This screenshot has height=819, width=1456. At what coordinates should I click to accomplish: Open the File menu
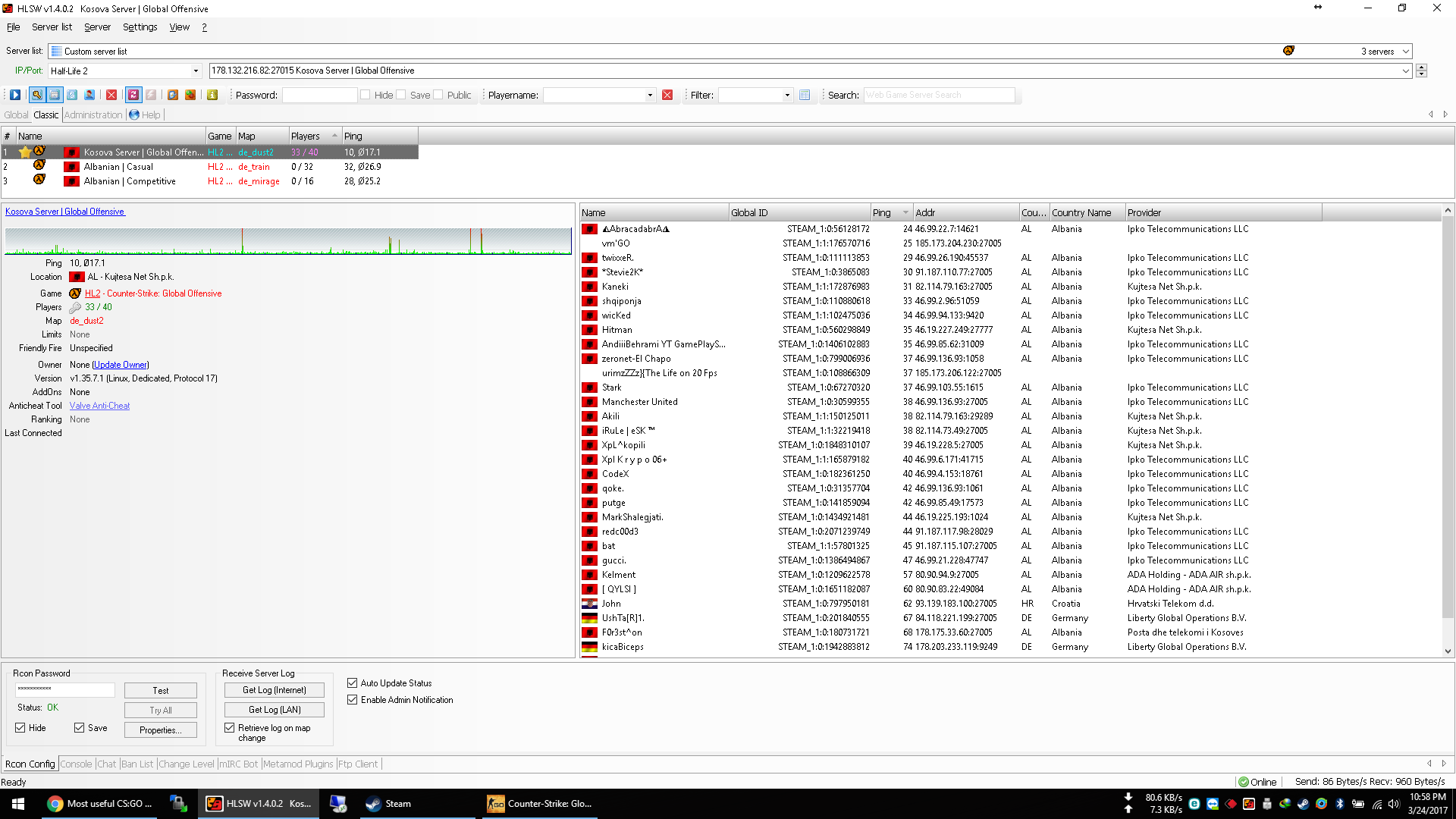pyautogui.click(x=14, y=27)
